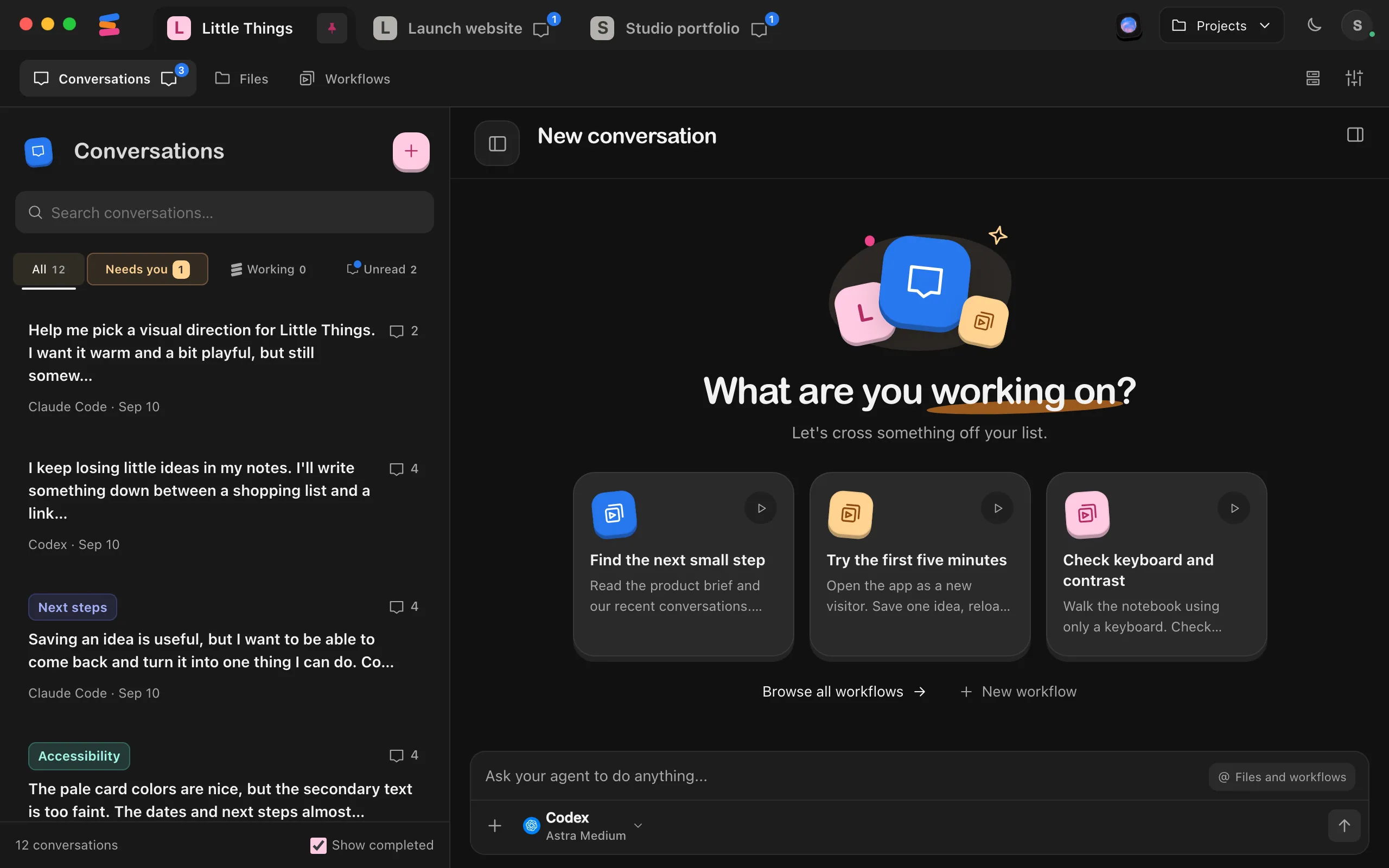Open the losing little ideas conversation
Image resolution: width=1389 pixels, height=868 pixels.
(224, 505)
